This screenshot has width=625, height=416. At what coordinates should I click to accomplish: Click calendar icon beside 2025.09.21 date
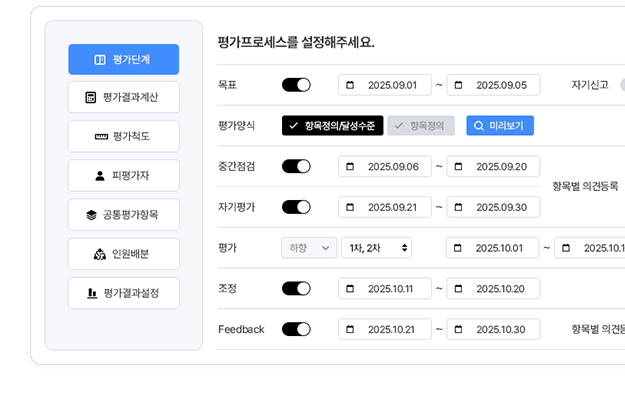(350, 207)
